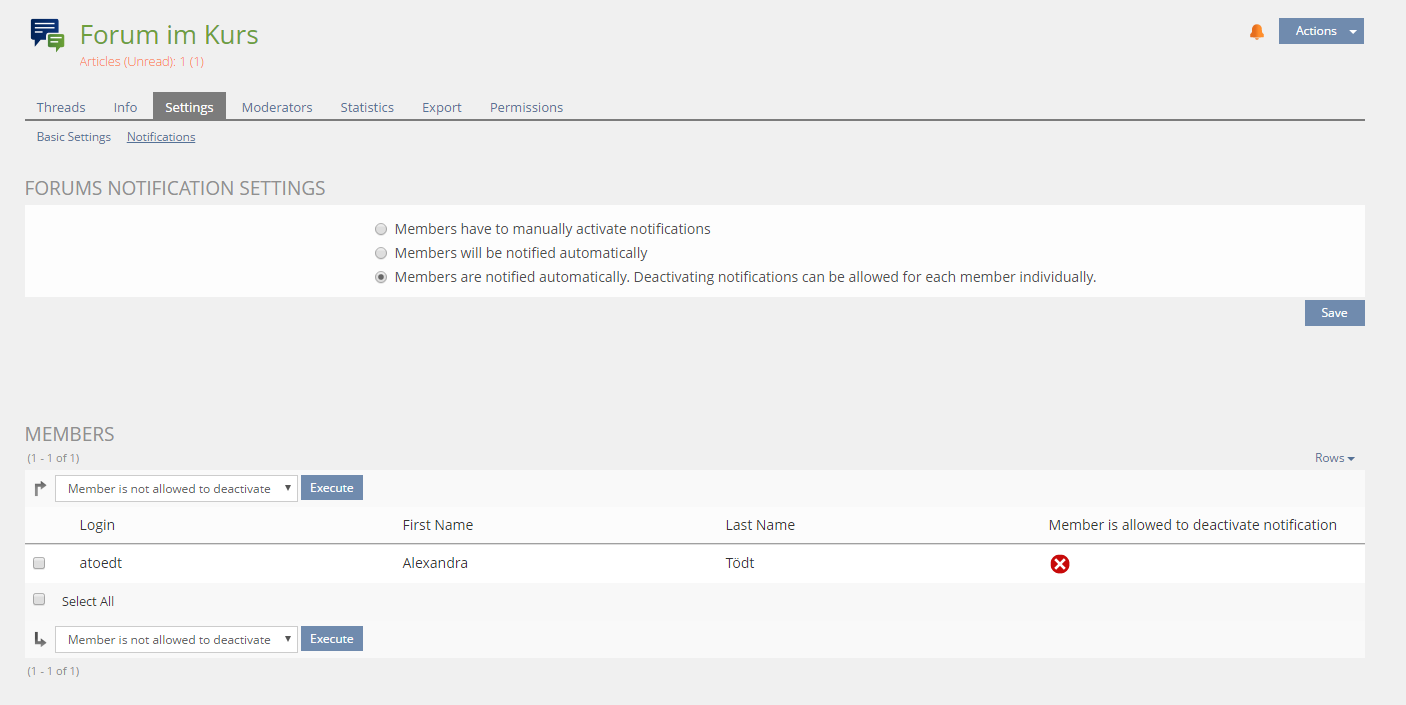The image size is (1406, 705).
Task: Click the forum speech bubble icon
Action: [x=47, y=35]
